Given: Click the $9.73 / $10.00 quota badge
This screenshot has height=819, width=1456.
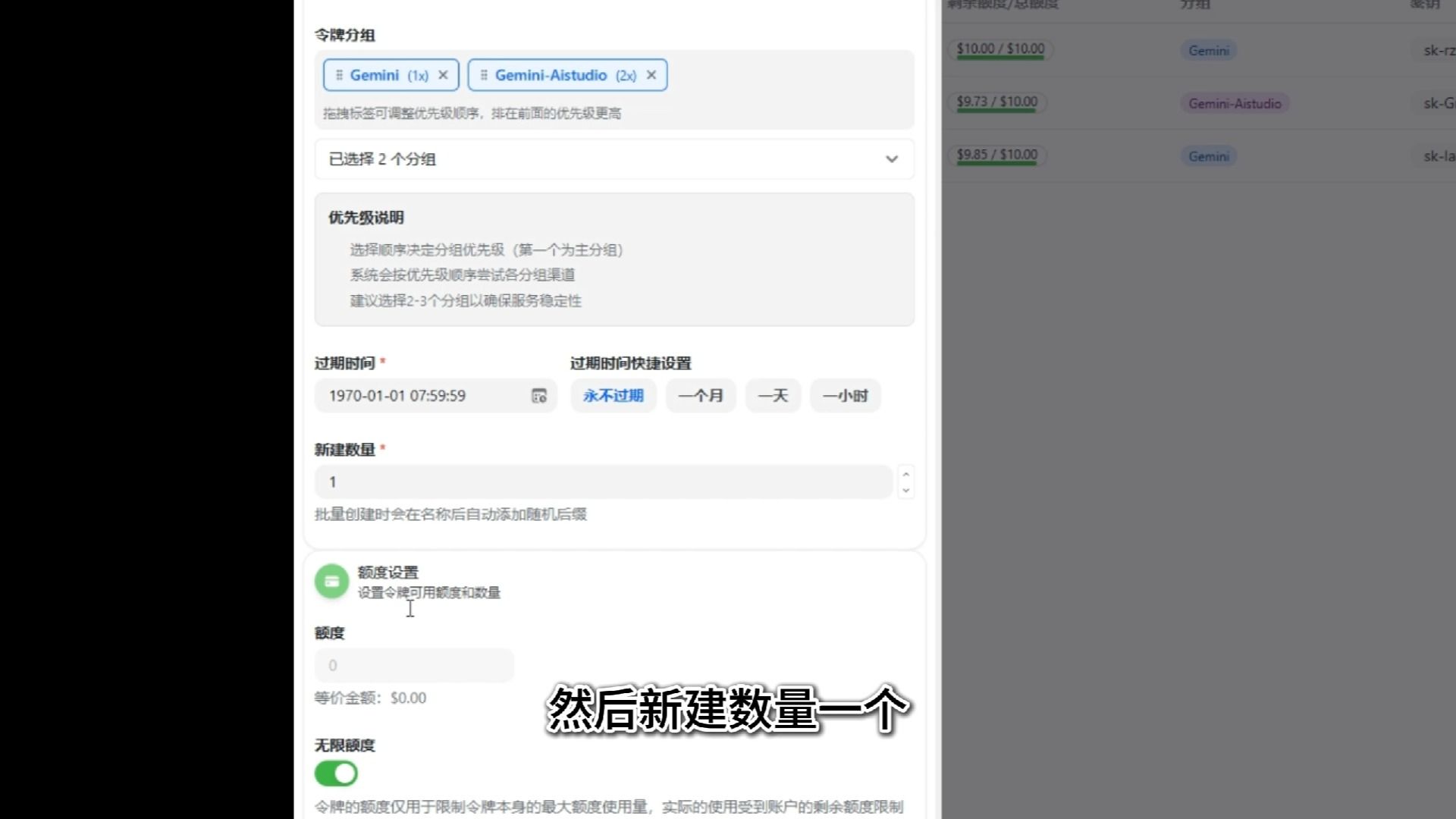Looking at the screenshot, I should pos(996,102).
